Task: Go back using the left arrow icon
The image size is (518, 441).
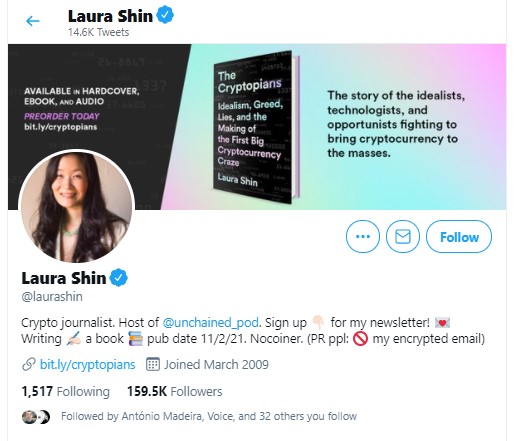Action: (33, 21)
